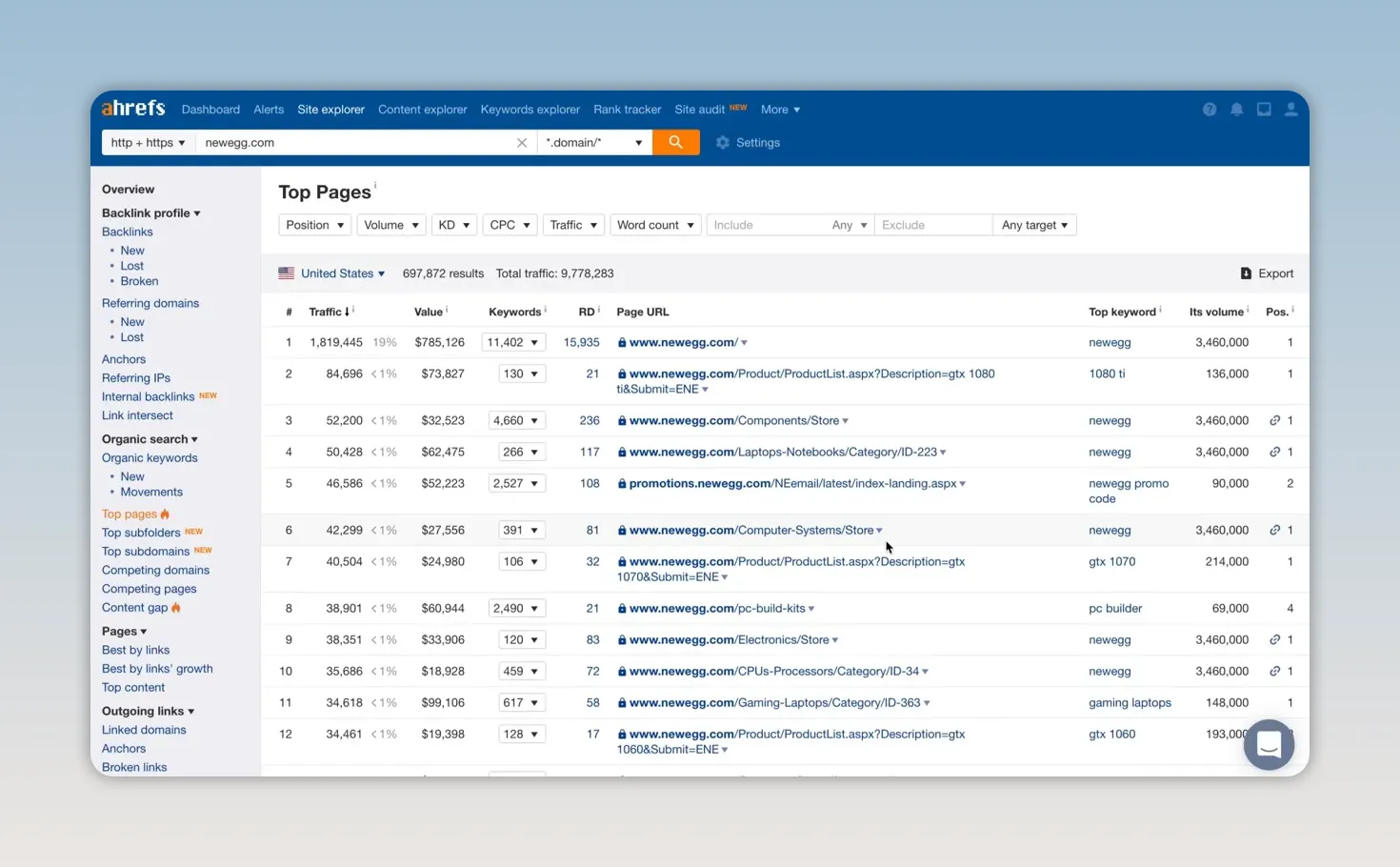
Task: Open www.newegg.com/pc-build-kits page URL
Action: coord(717,608)
